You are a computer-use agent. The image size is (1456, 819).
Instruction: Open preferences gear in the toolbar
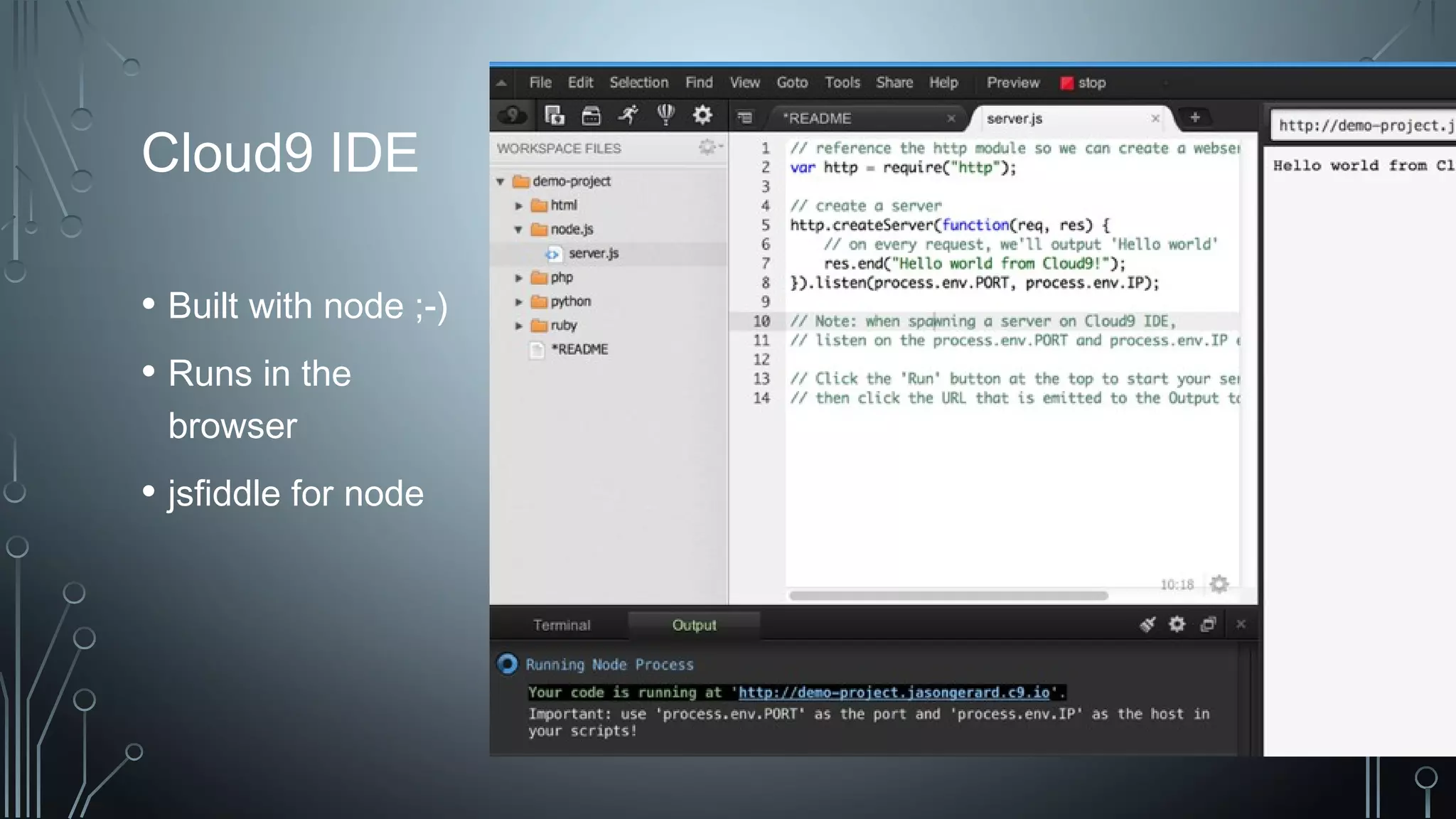[702, 115]
